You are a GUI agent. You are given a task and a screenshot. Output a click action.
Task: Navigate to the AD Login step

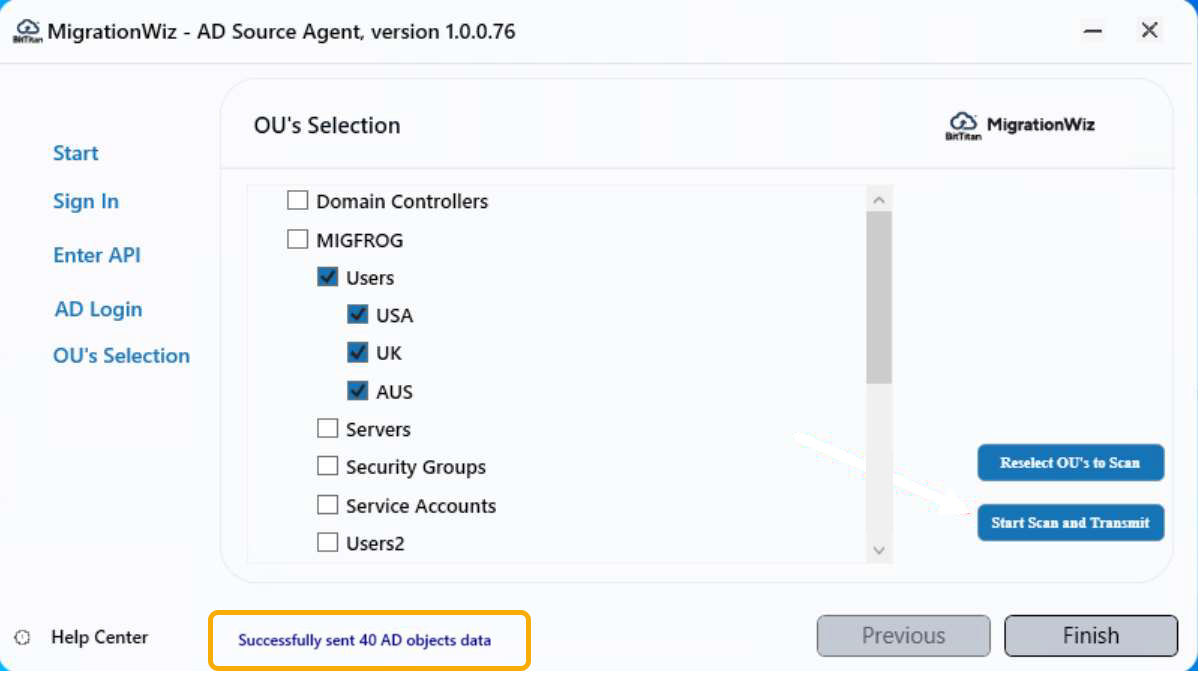pyautogui.click(x=98, y=309)
